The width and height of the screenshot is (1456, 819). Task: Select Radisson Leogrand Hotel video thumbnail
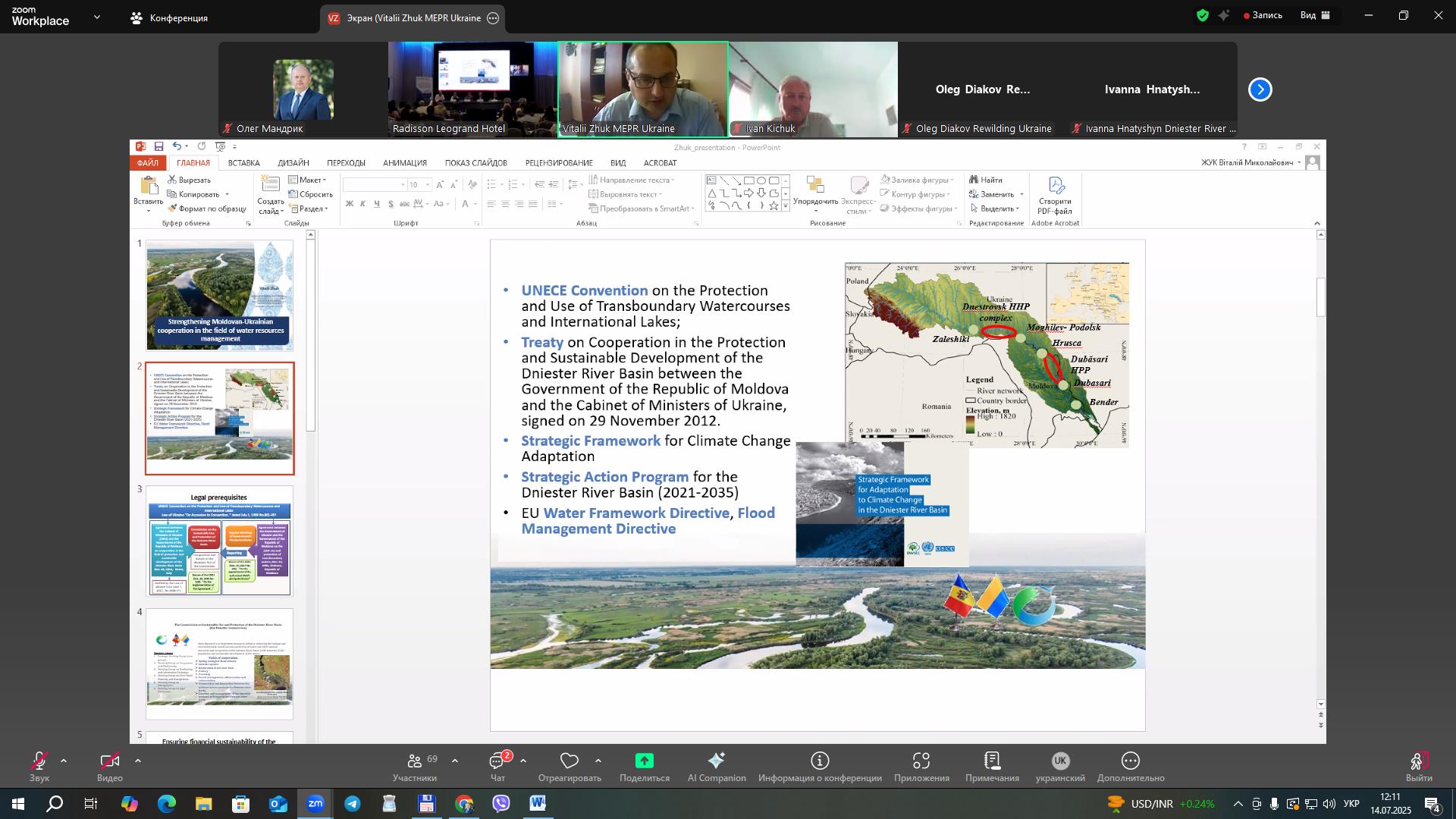coord(472,89)
